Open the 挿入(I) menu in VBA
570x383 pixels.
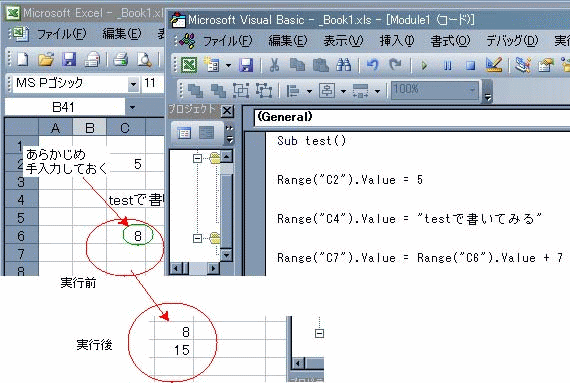(x=397, y=40)
